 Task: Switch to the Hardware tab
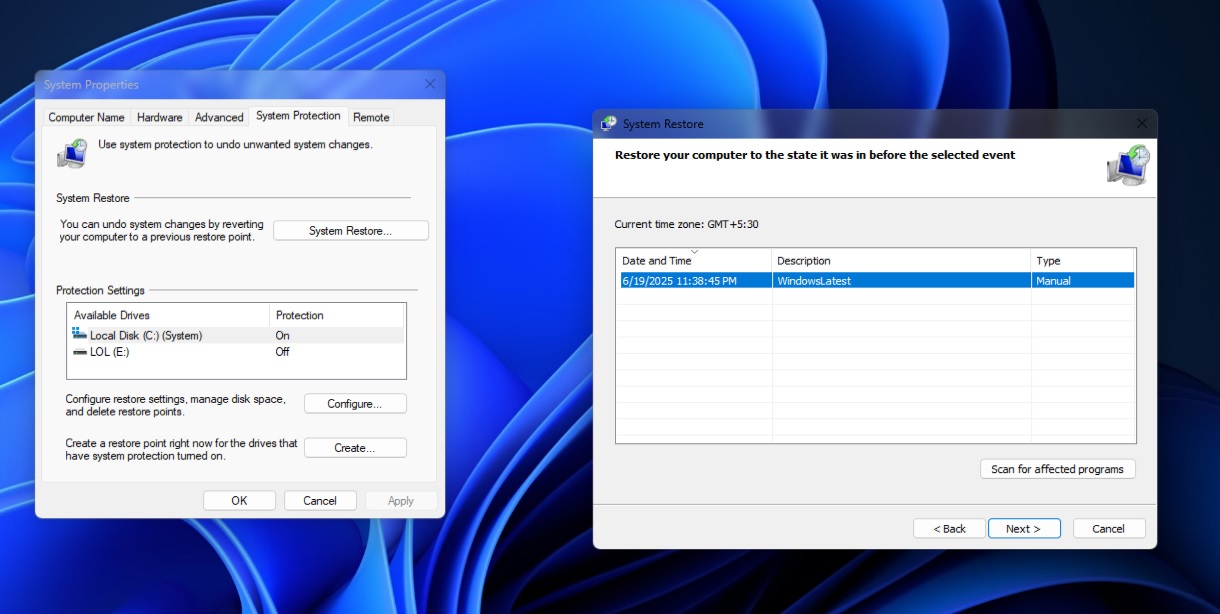tap(159, 117)
